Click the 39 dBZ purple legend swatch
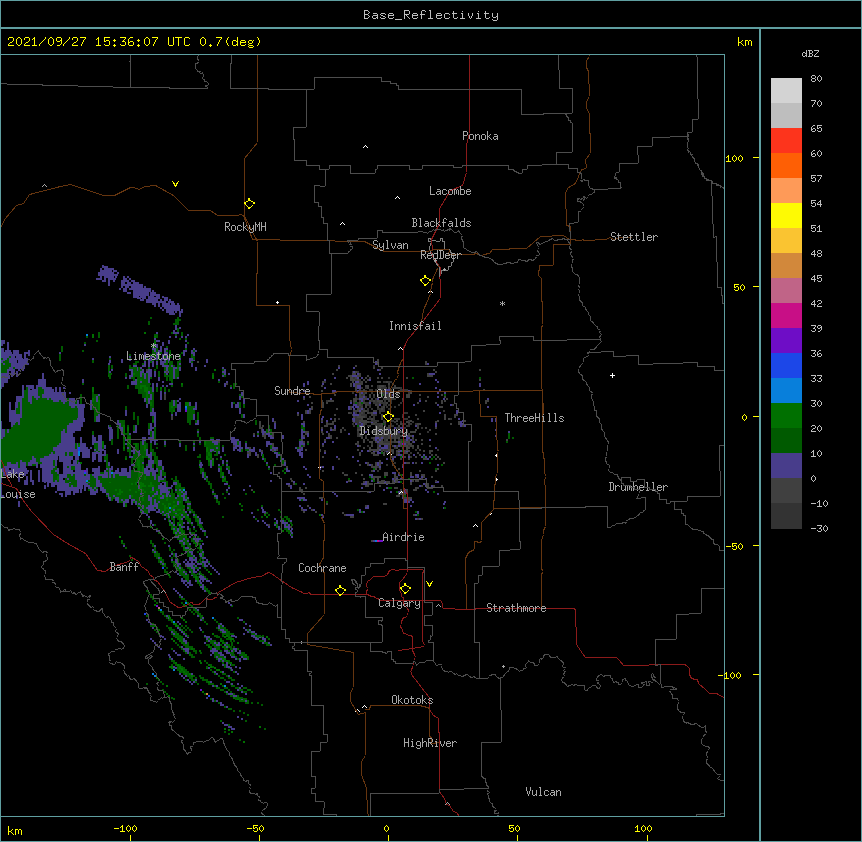 [786, 340]
